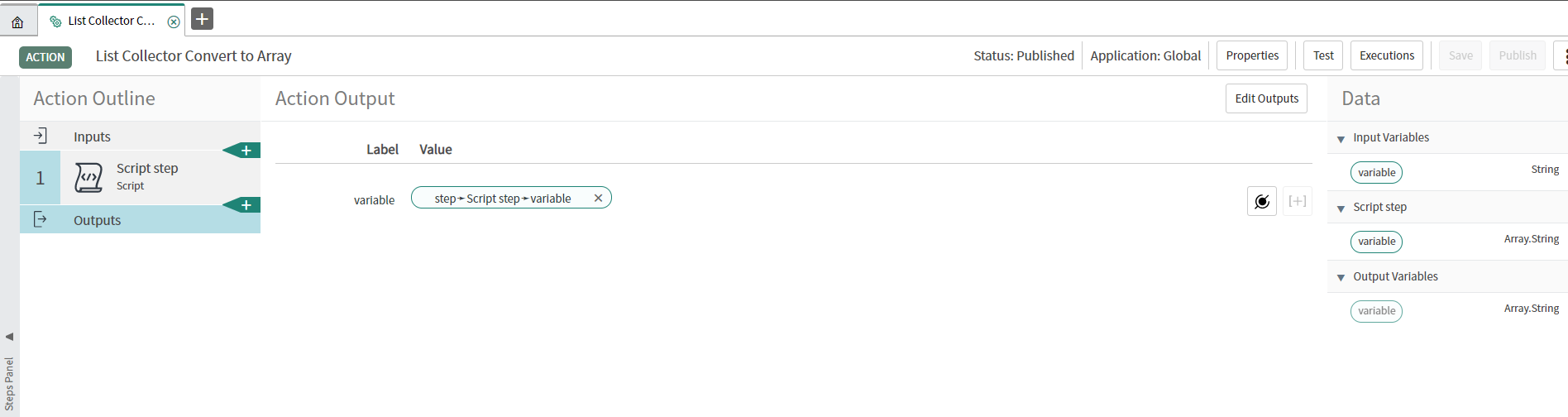Click the Inputs arrow icon
Screen dimensions: 1568x417
[40, 136]
